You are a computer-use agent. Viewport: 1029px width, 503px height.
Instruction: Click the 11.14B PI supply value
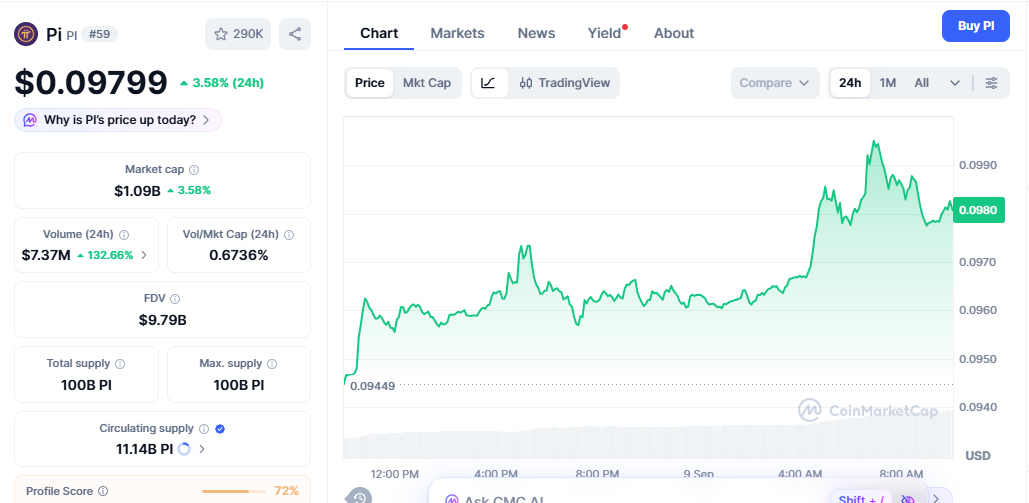pyautogui.click(x=144, y=449)
